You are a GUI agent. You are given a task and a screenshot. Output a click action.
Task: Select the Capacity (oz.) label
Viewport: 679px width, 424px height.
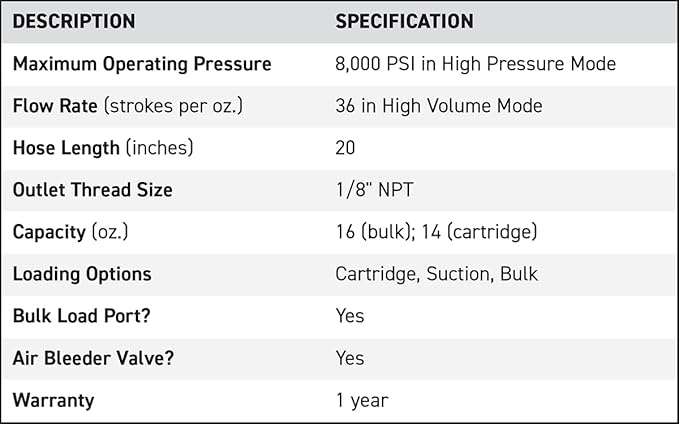click(x=71, y=232)
